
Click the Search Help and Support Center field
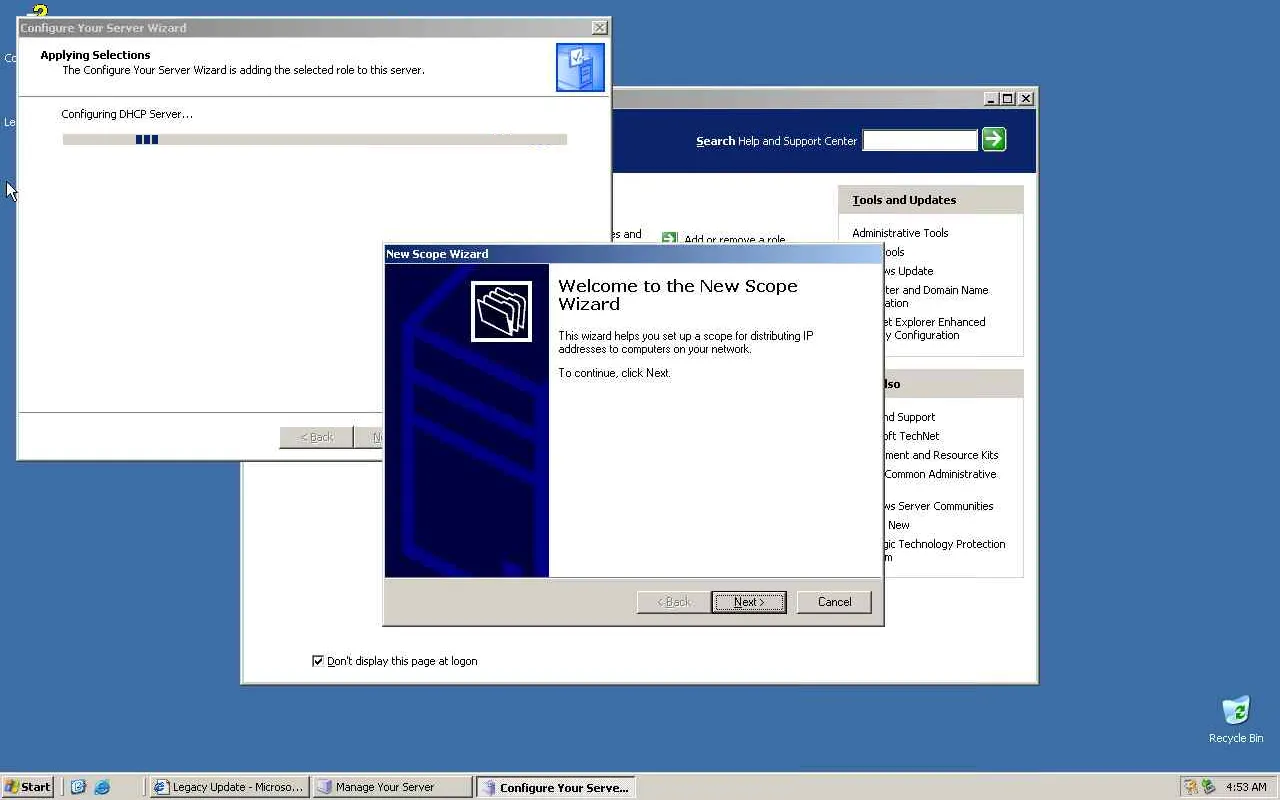point(920,141)
